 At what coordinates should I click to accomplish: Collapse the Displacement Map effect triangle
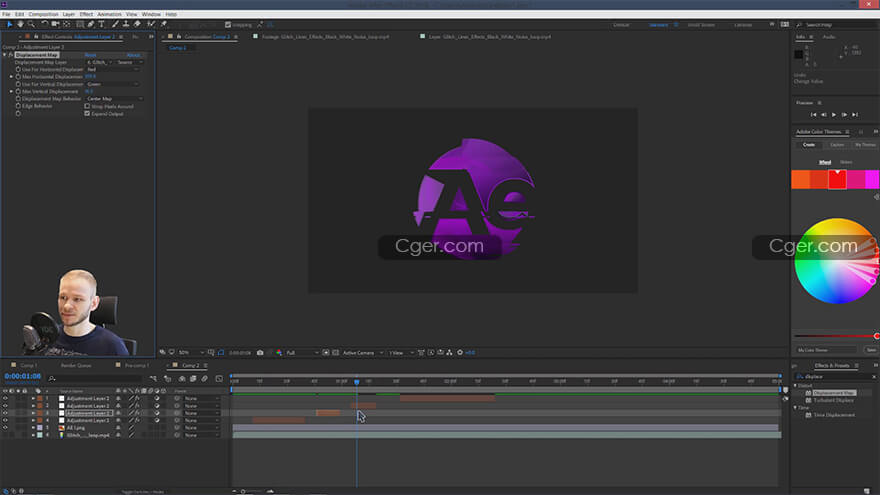[x=5, y=55]
